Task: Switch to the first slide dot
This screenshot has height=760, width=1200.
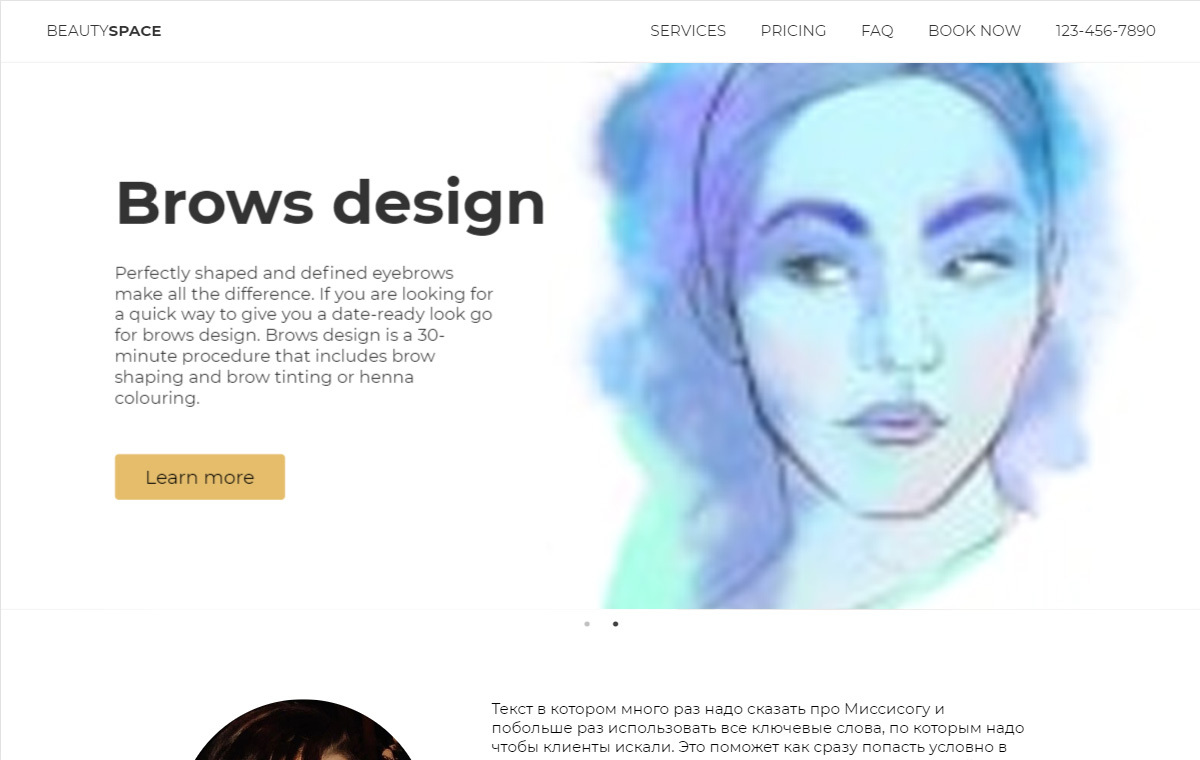Action: point(587,624)
